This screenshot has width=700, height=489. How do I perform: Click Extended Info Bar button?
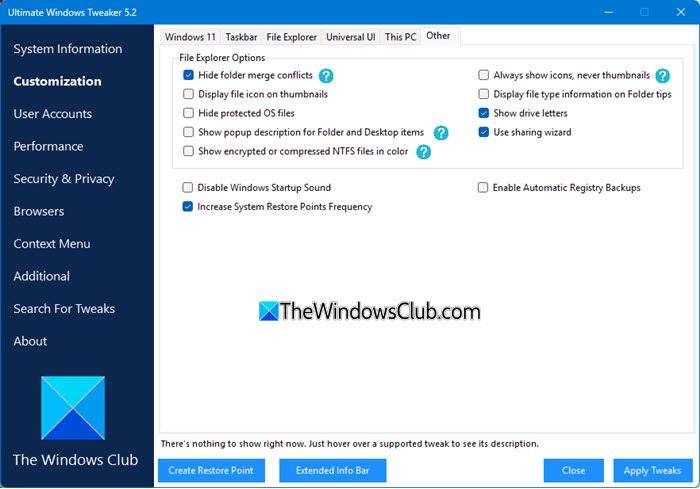point(333,470)
